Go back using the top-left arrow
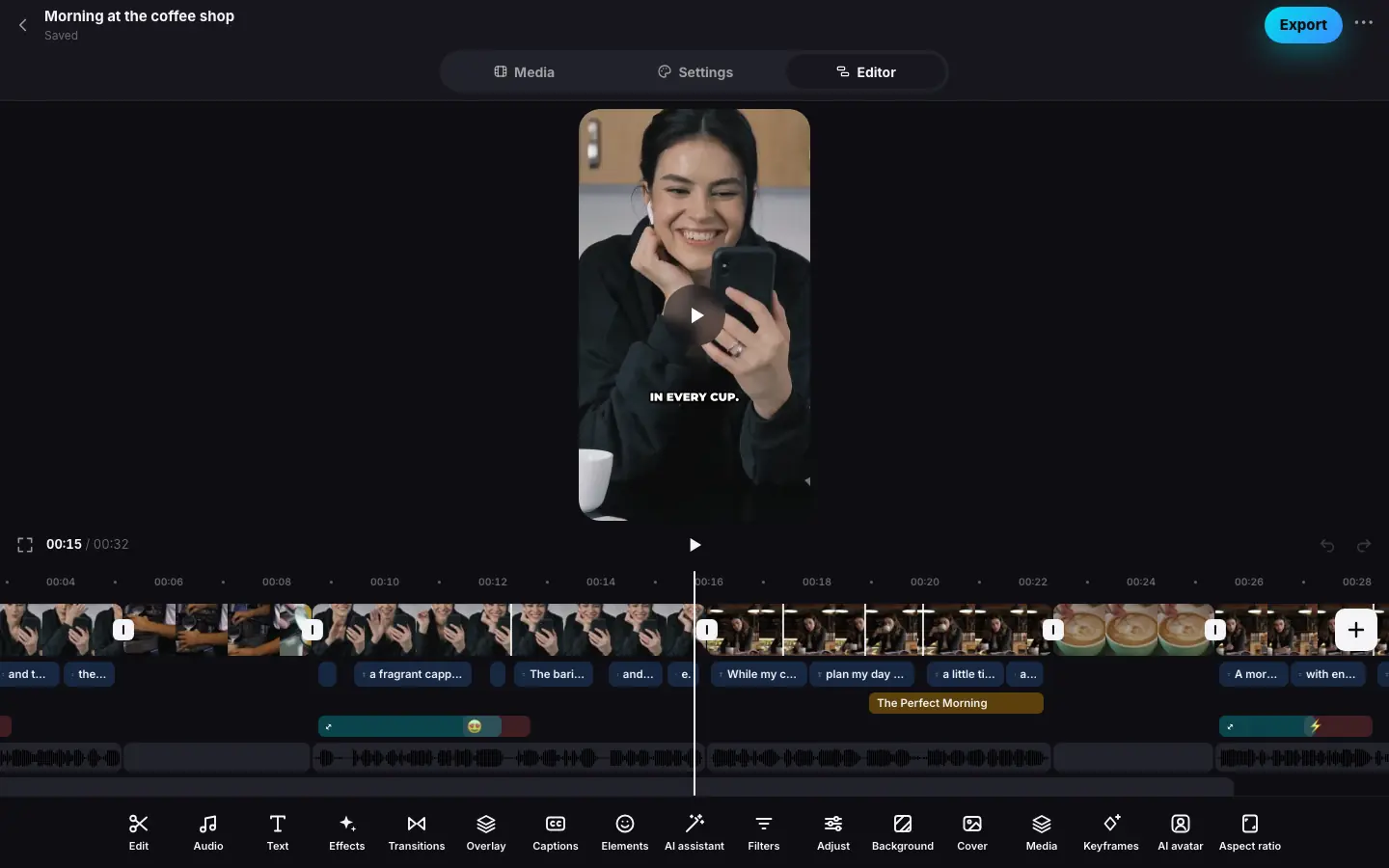The height and width of the screenshot is (868, 1389). (23, 25)
